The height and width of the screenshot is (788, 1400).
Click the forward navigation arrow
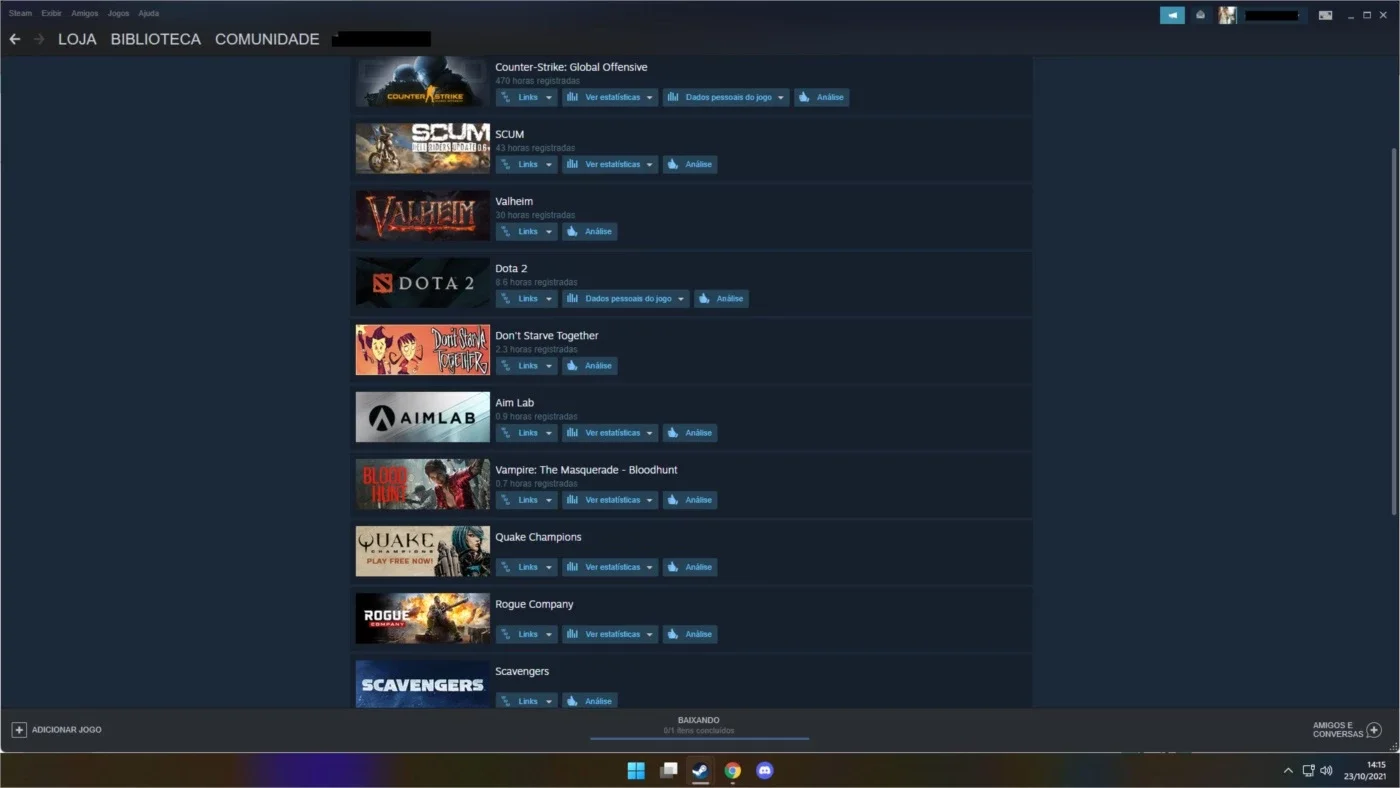tap(39, 39)
